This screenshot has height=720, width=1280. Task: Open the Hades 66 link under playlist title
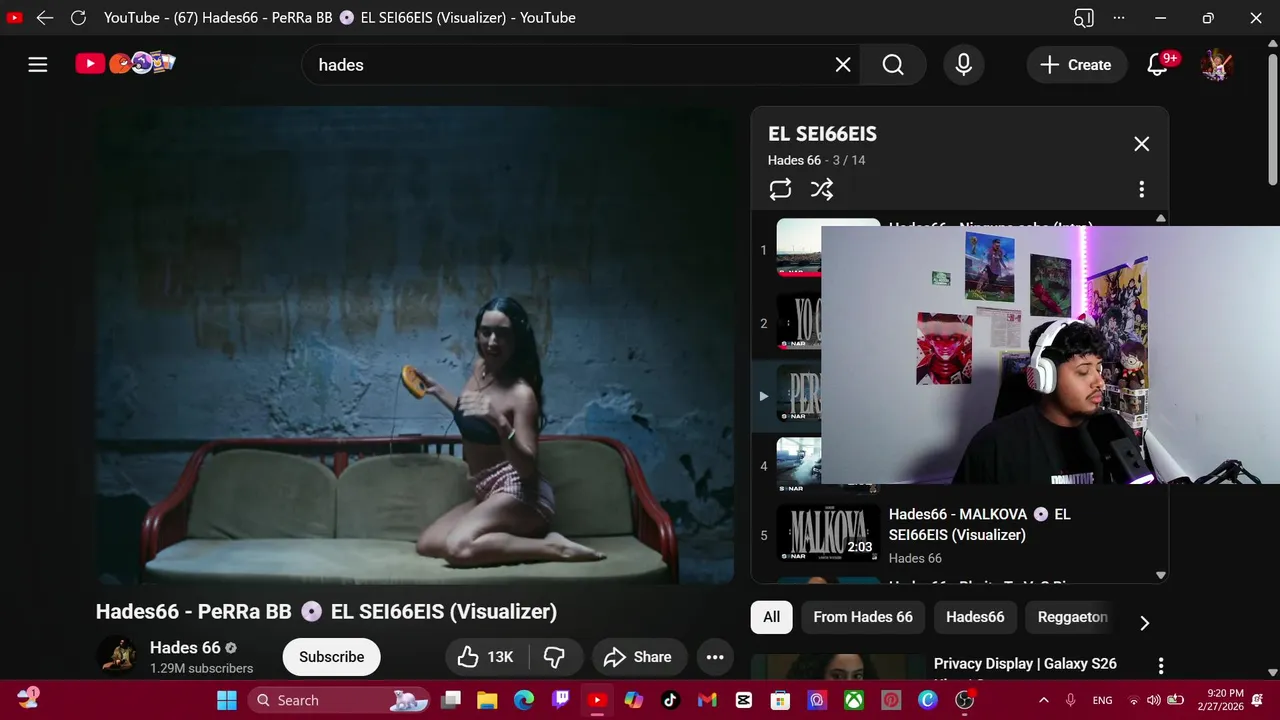[x=794, y=160]
